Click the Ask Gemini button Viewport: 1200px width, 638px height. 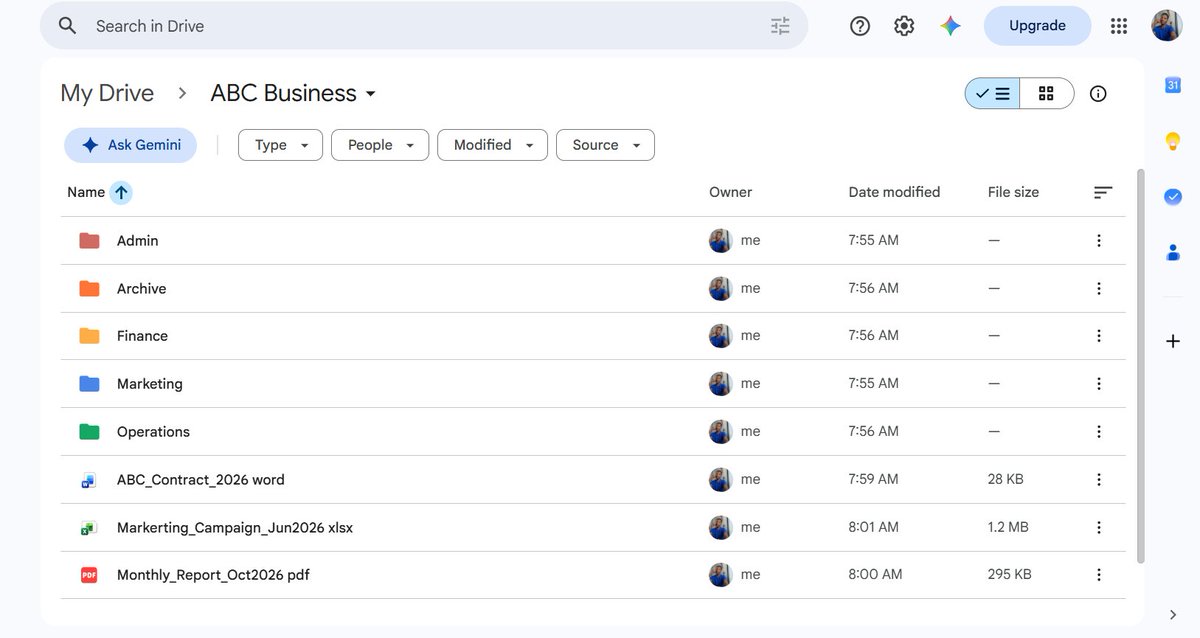click(x=131, y=145)
